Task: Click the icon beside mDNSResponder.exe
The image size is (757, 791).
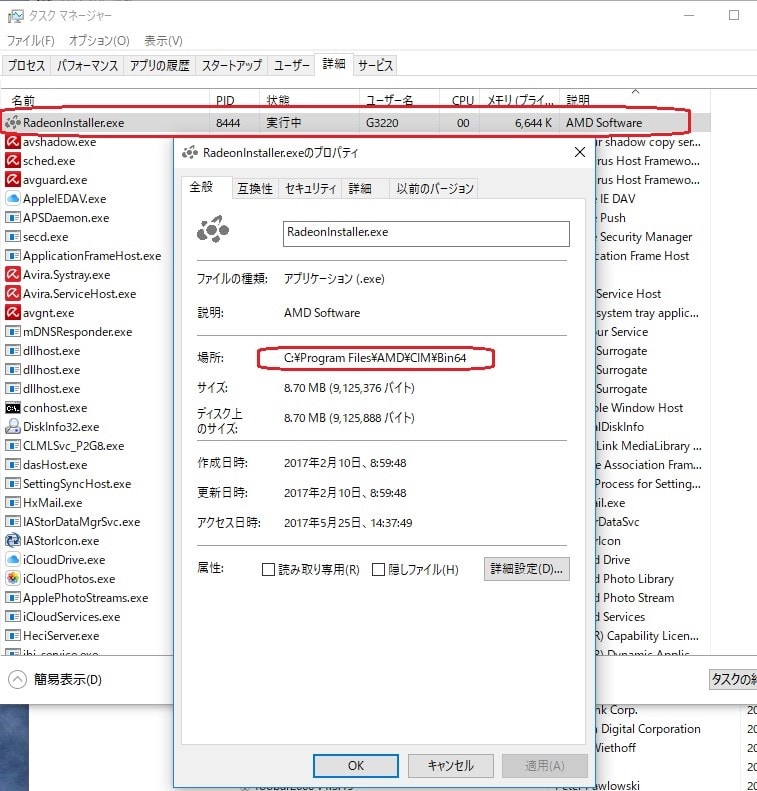Action: 13,331
